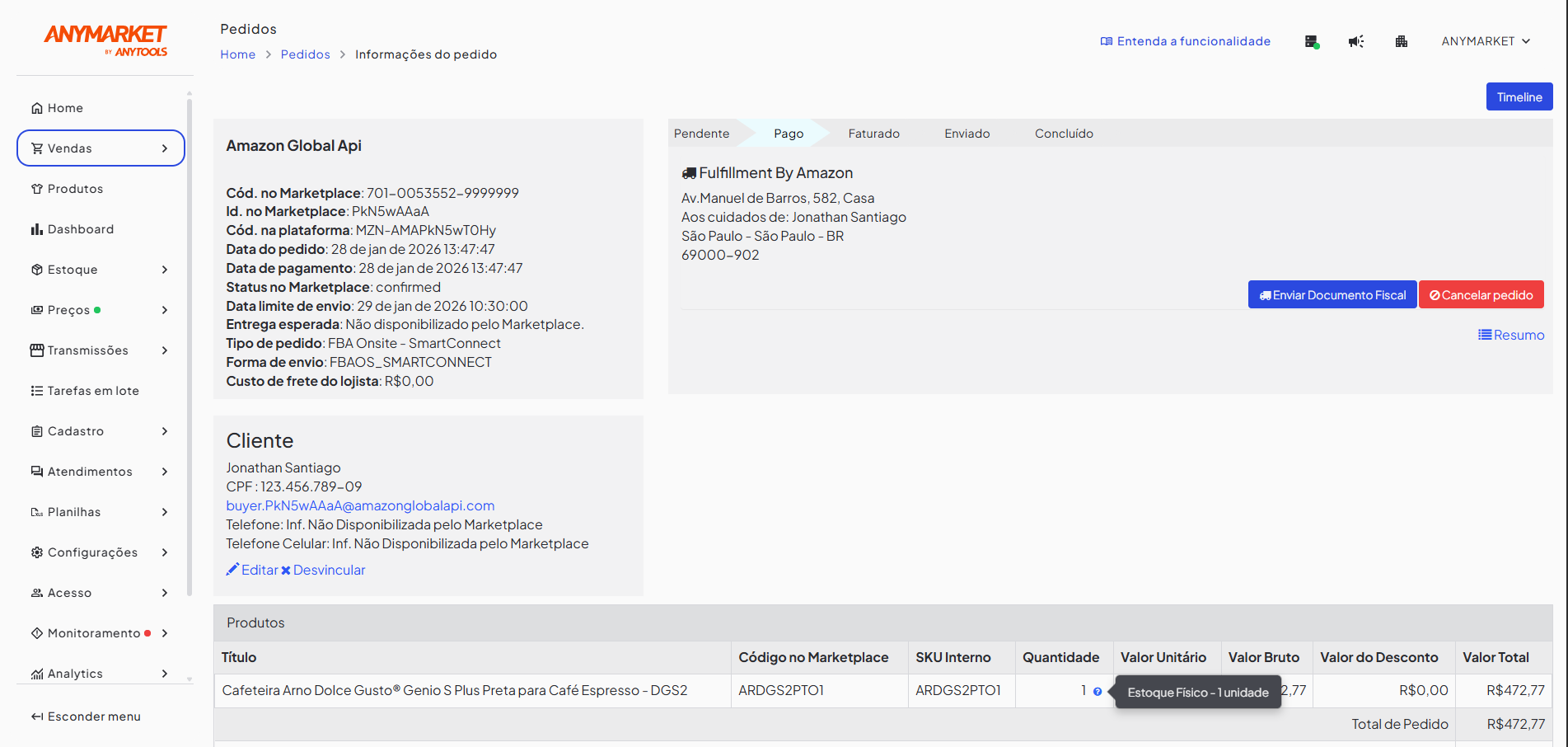
Task: Click the Transmissões store icon
Action: [x=37, y=350]
